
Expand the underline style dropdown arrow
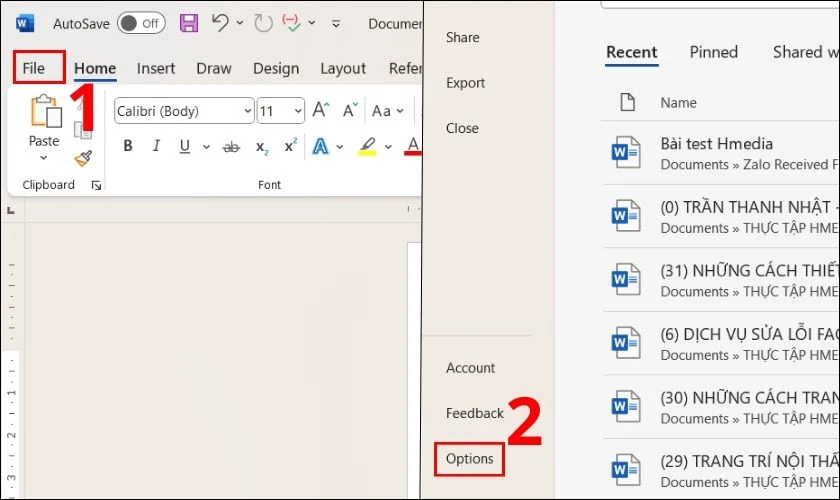(206, 146)
